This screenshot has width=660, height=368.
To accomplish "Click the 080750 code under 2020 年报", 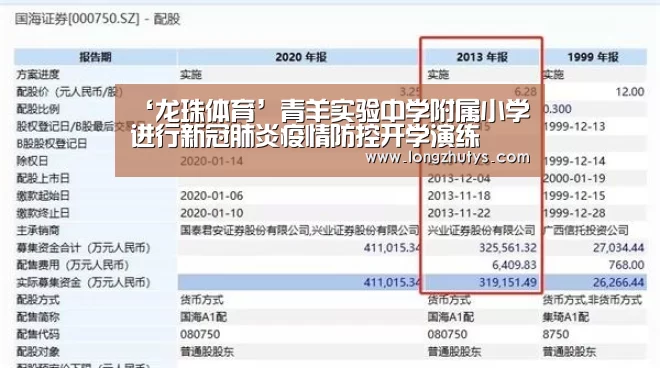I will (x=200, y=334).
